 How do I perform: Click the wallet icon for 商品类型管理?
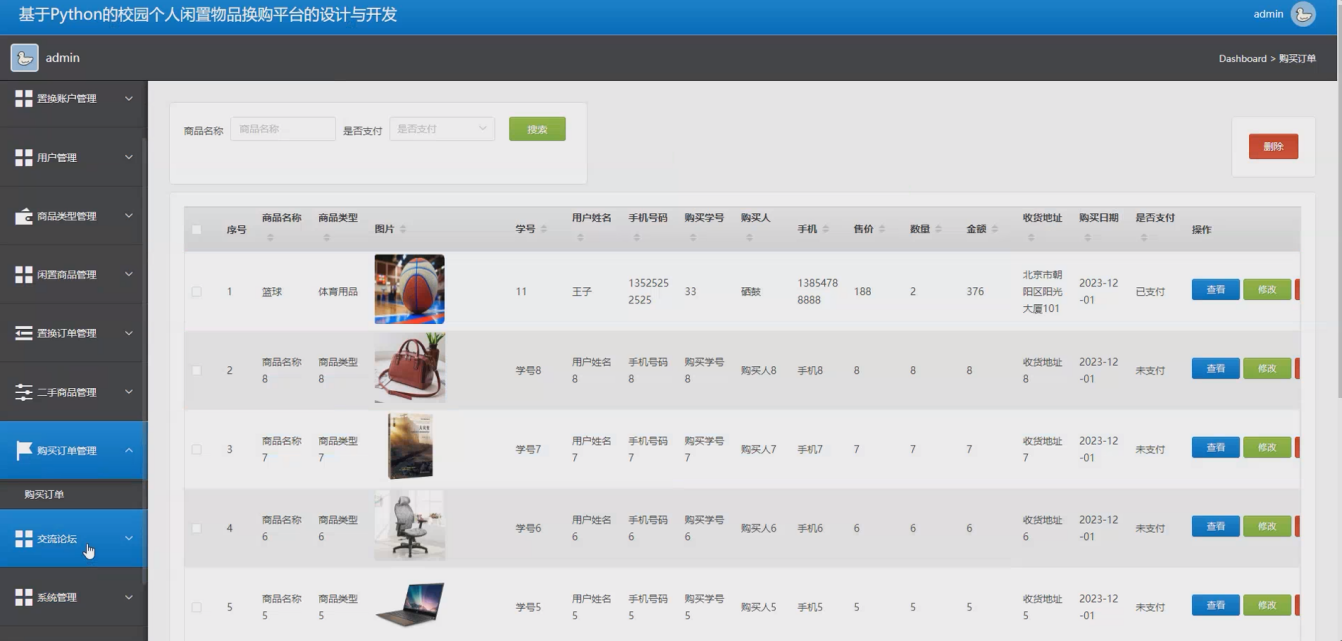[24, 216]
